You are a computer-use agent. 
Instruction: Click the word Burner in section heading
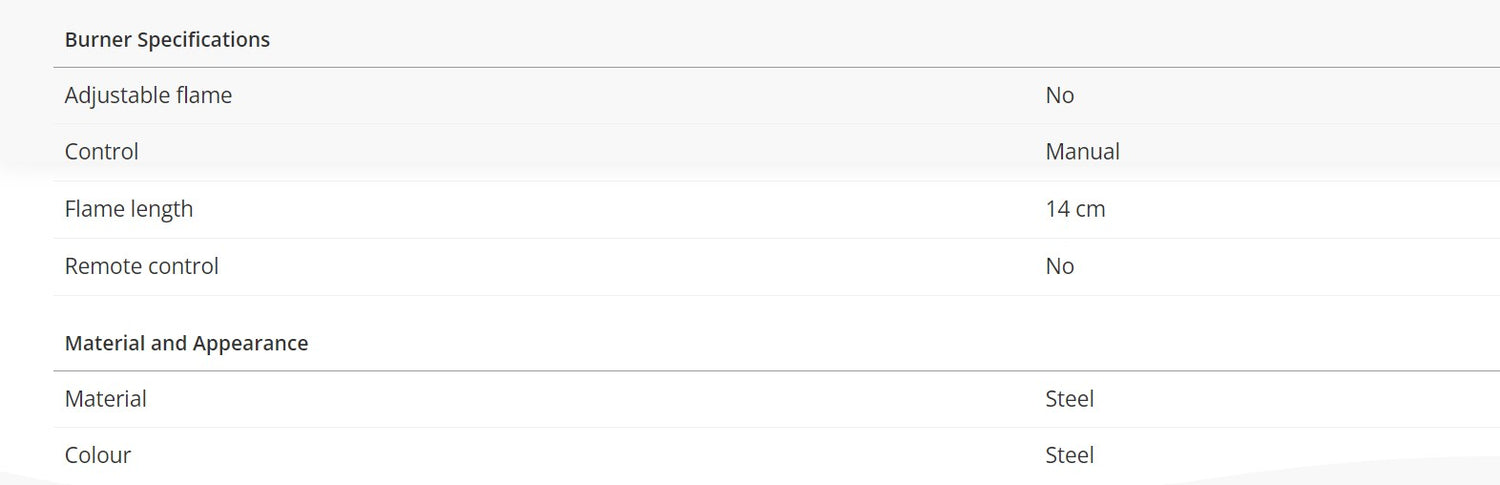point(98,40)
